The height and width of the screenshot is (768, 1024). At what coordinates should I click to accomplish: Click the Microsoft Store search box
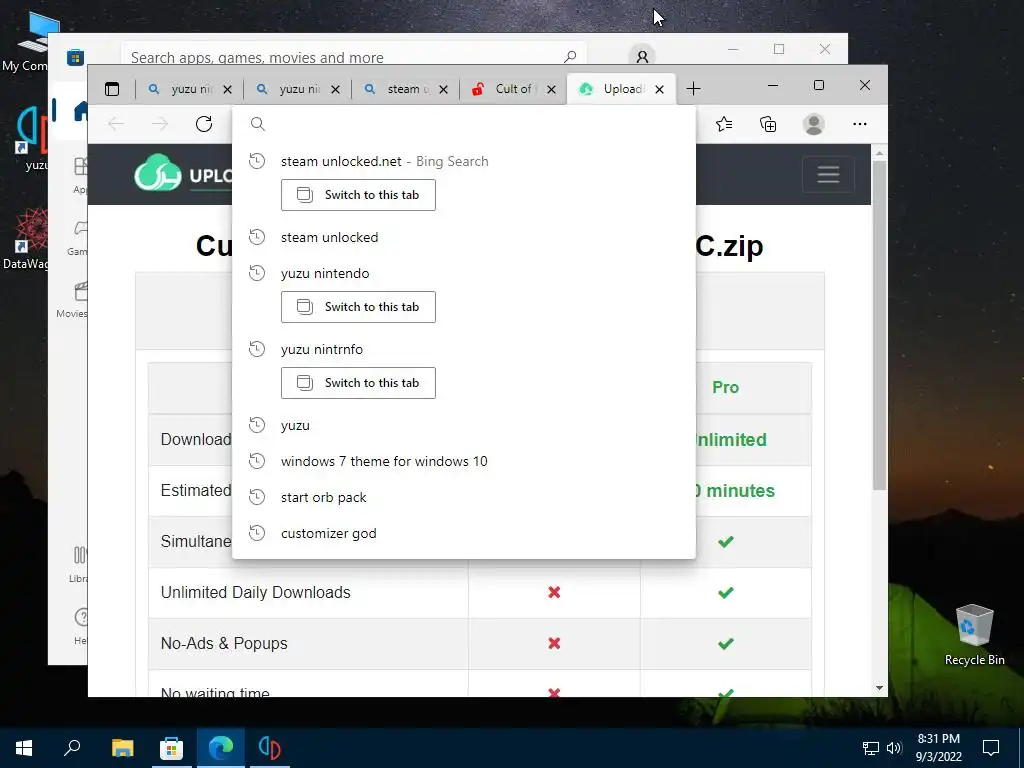click(353, 56)
